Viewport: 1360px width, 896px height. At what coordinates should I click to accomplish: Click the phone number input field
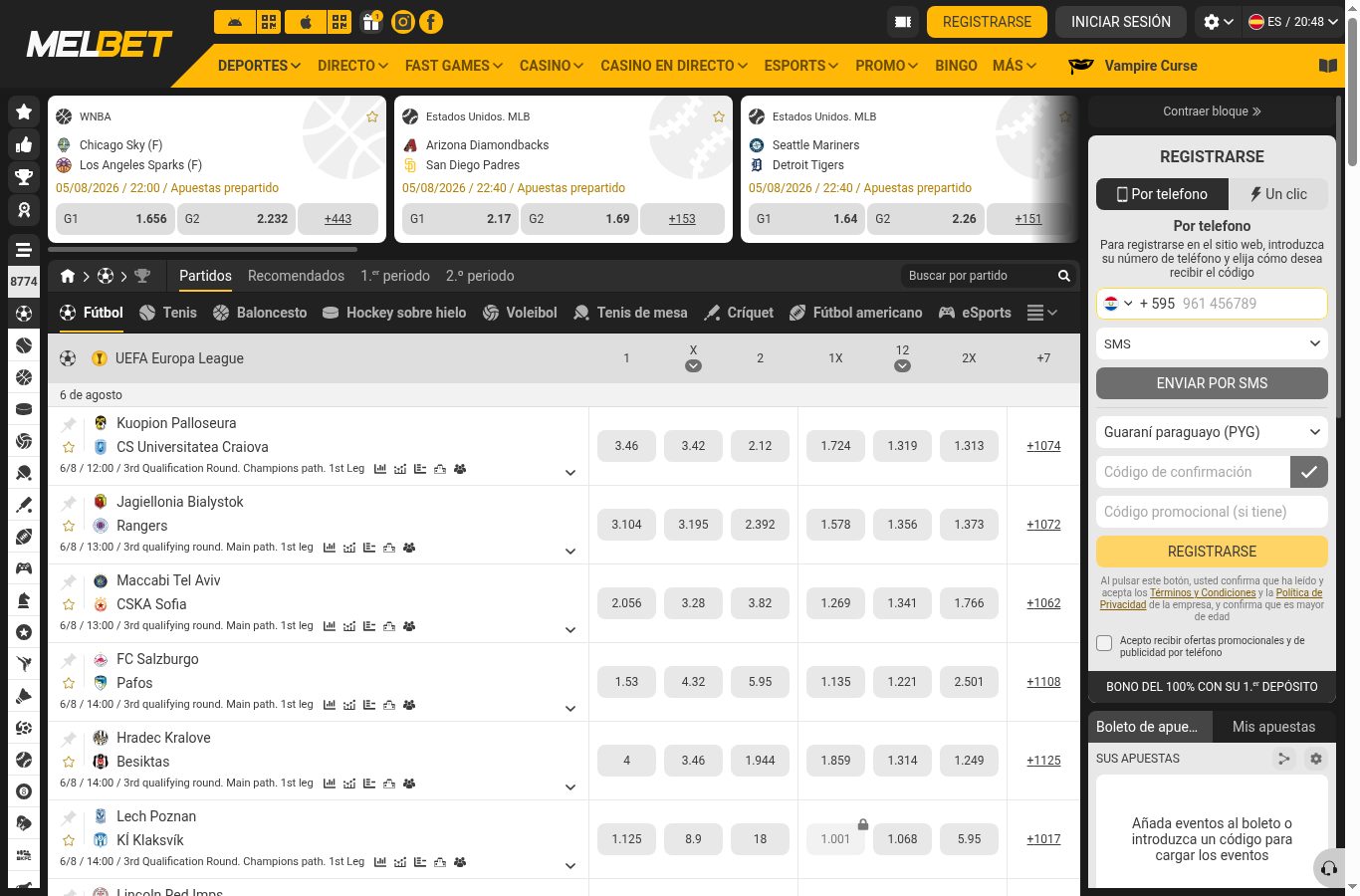(x=1252, y=304)
